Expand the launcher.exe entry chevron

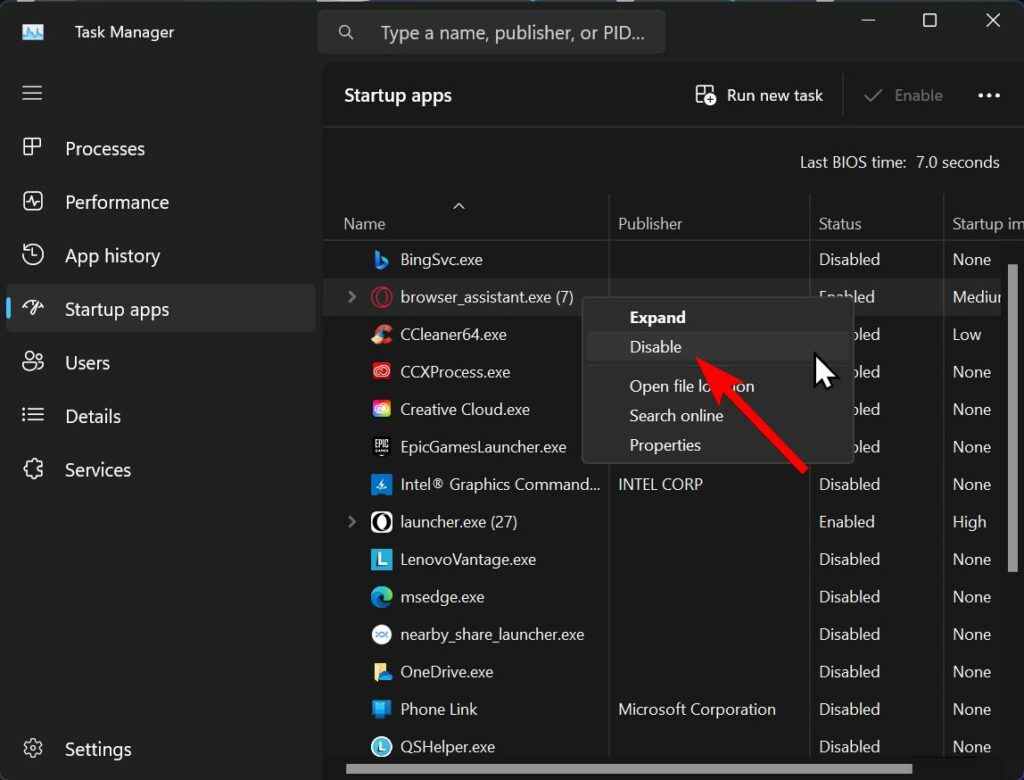(351, 521)
